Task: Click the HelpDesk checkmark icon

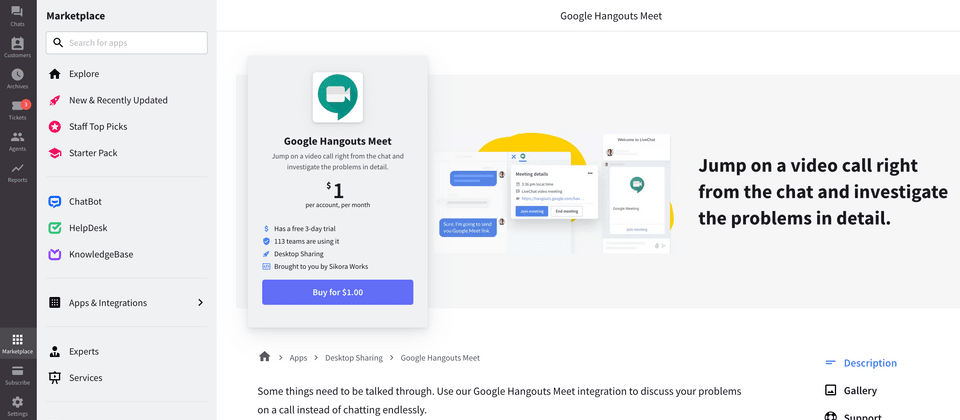Action: (x=55, y=228)
